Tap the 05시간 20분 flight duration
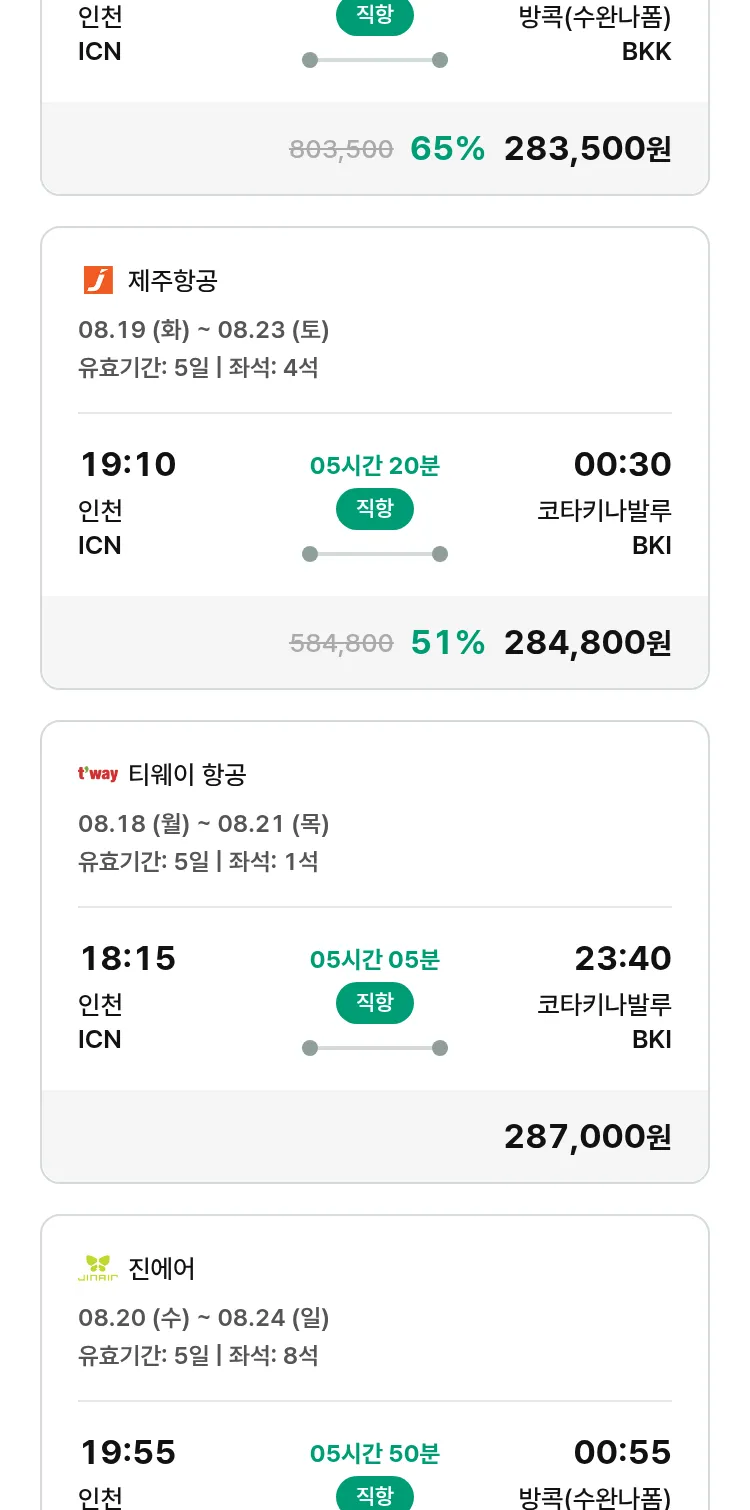 coord(374,465)
